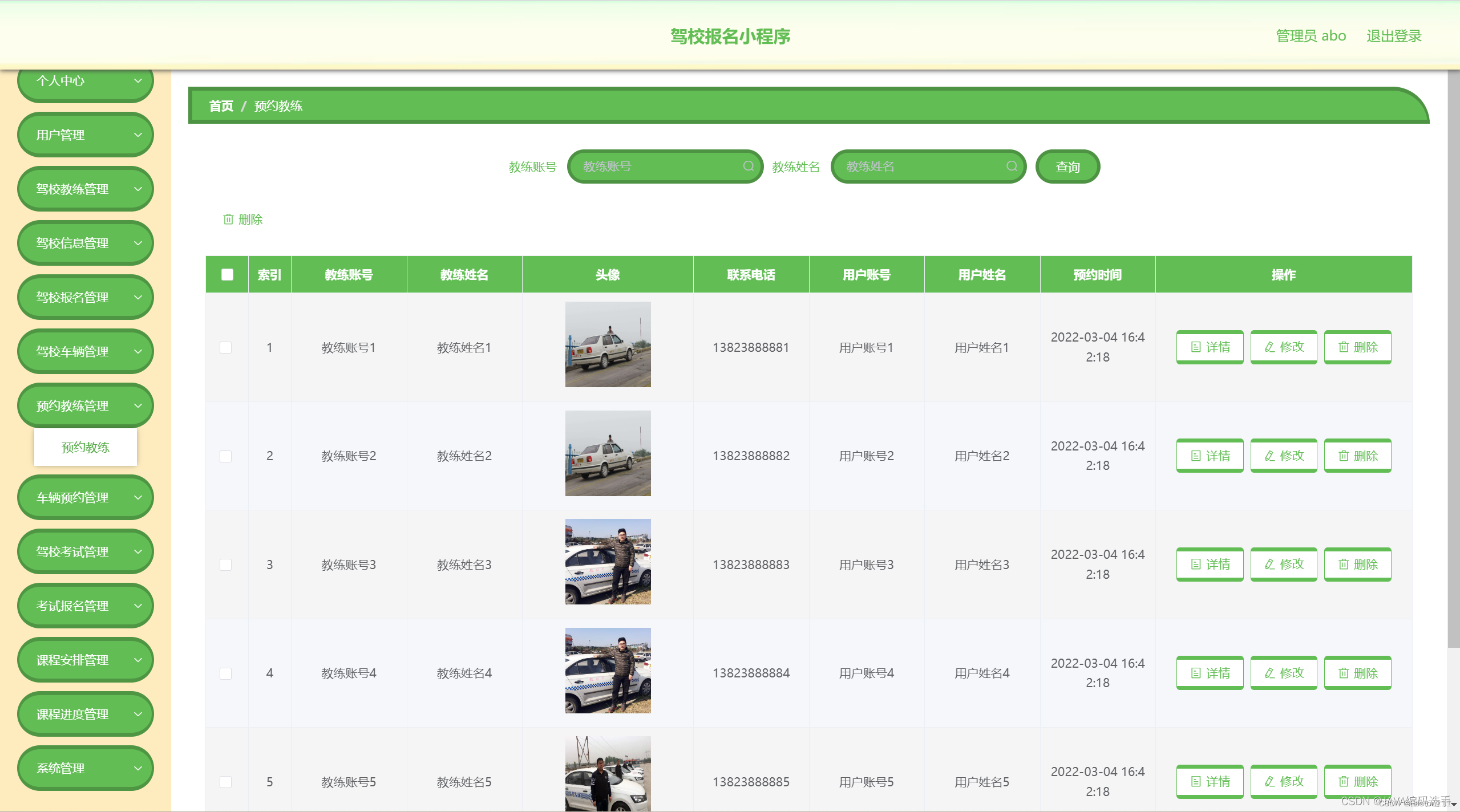The height and width of the screenshot is (812, 1460).
Task: Click the 预约时间 column header
Action: coord(1097,274)
